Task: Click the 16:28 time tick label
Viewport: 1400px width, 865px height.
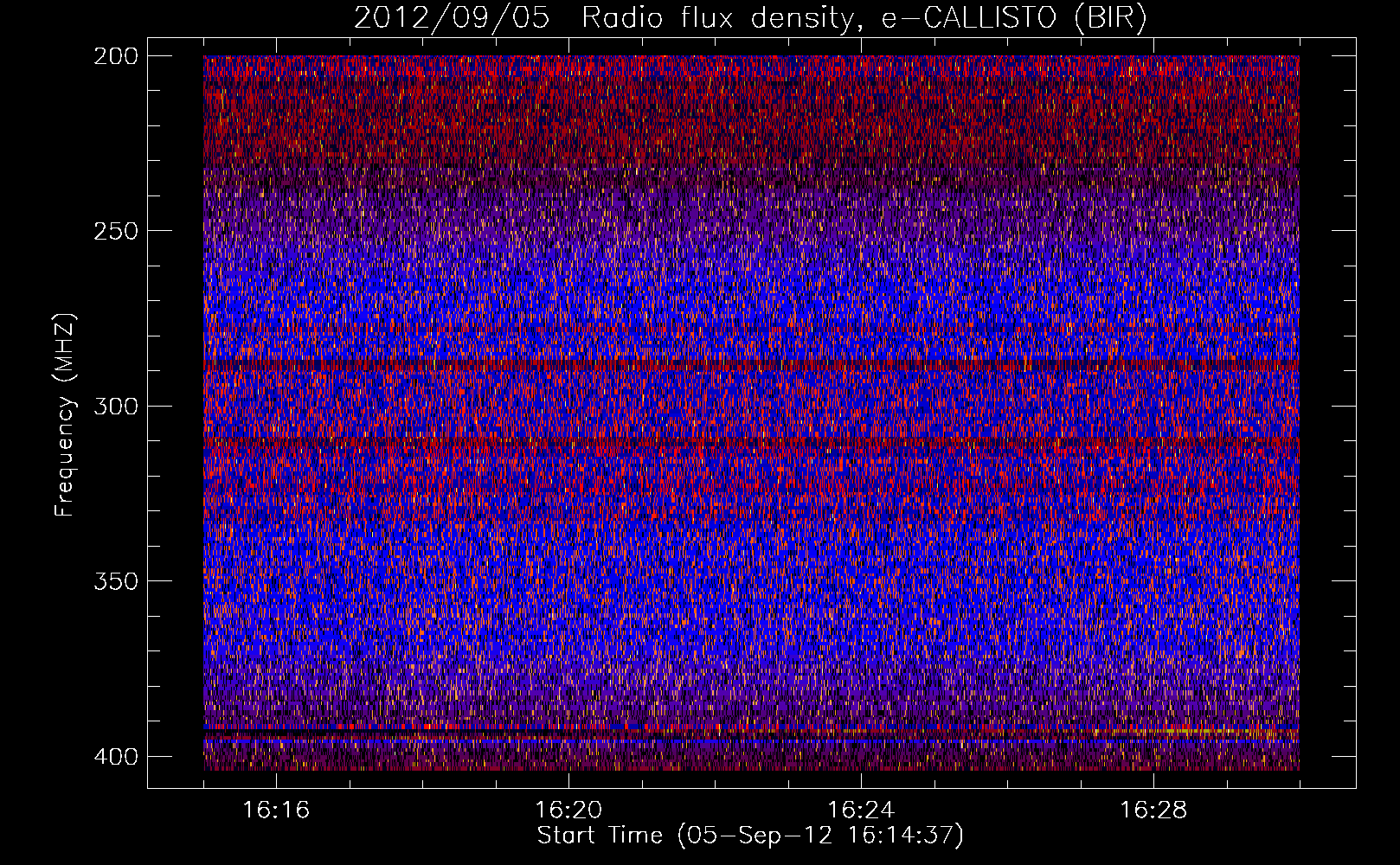Action: pyautogui.click(x=1153, y=810)
